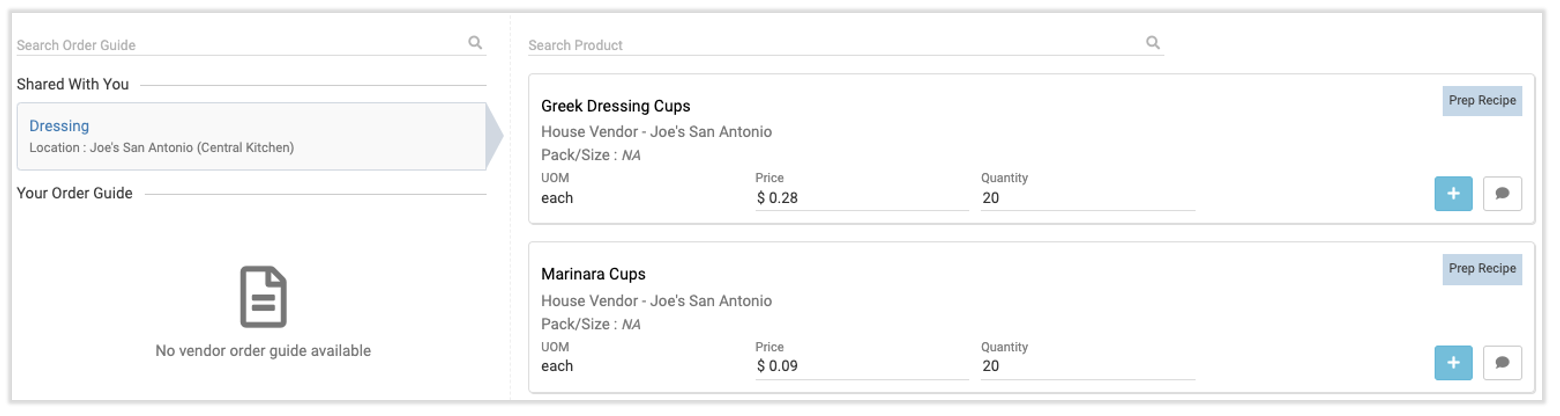Edit quantity field of Marinara Cups

(1086, 366)
